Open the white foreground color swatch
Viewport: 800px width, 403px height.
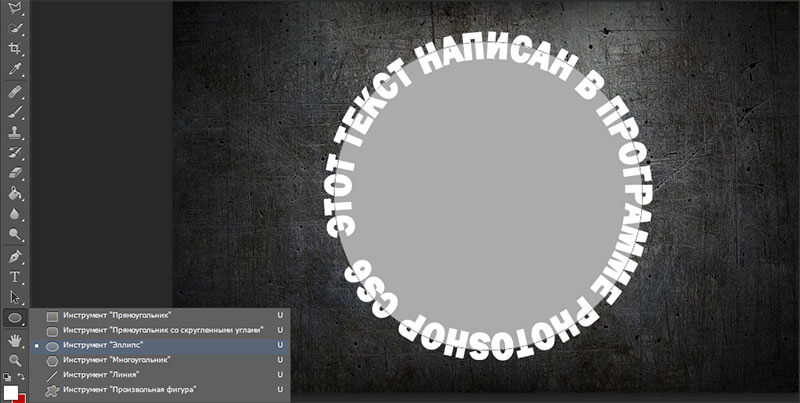[11, 392]
